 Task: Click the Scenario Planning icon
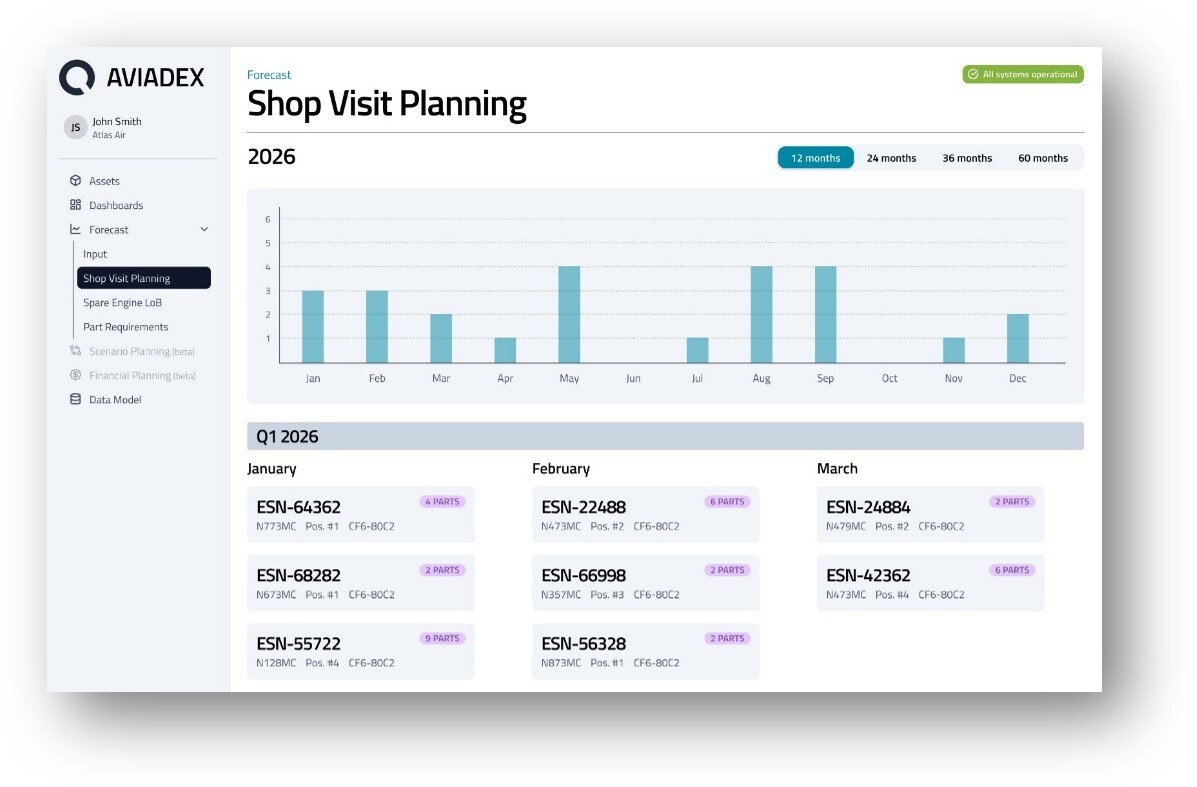pyautogui.click(x=75, y=351)
